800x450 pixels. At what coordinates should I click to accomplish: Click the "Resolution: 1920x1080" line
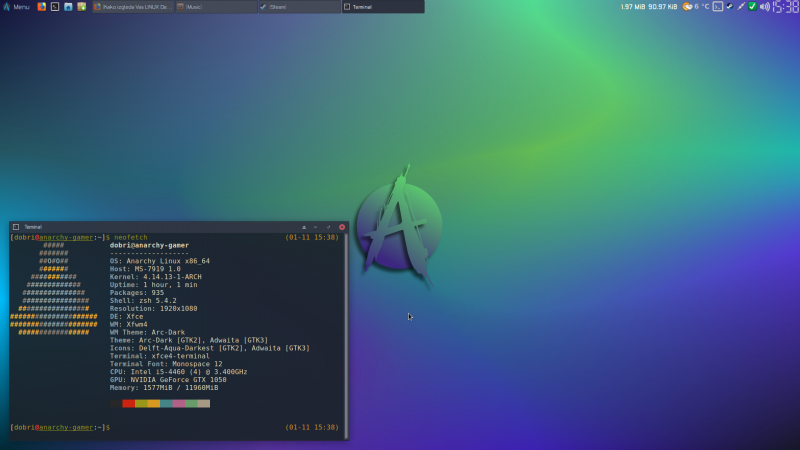154,309
